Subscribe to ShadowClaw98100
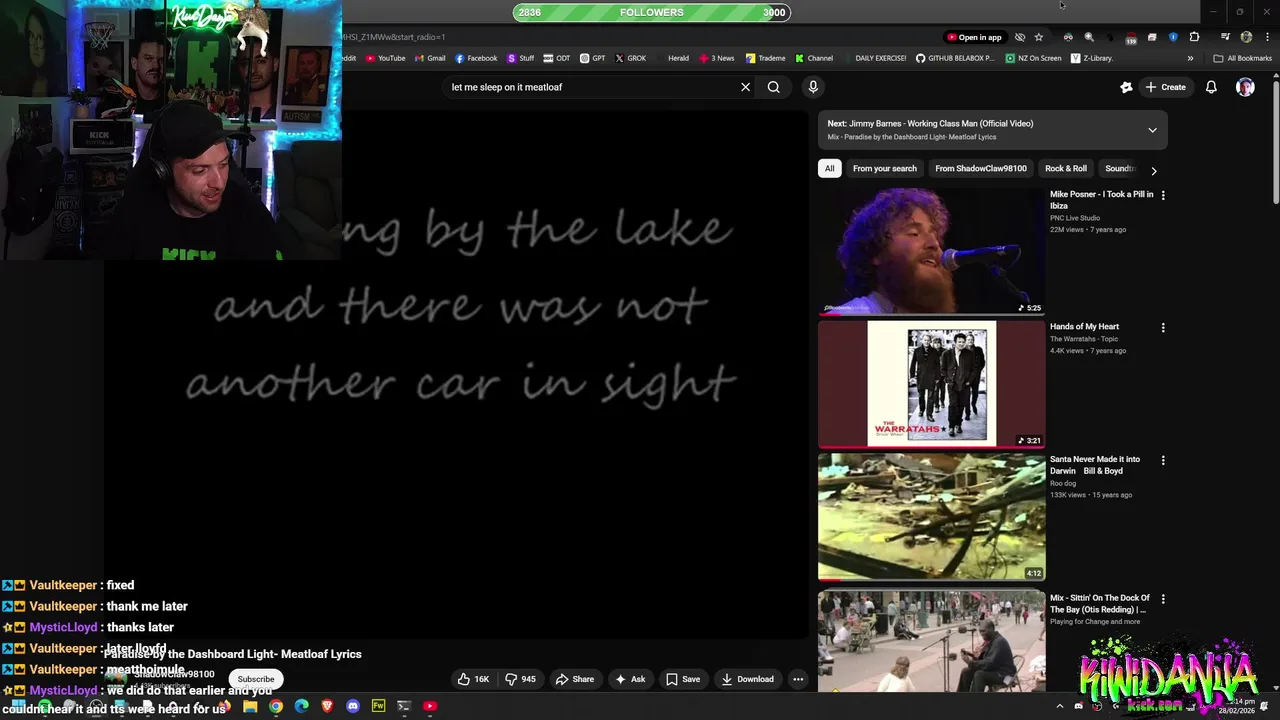 (256, 679)
